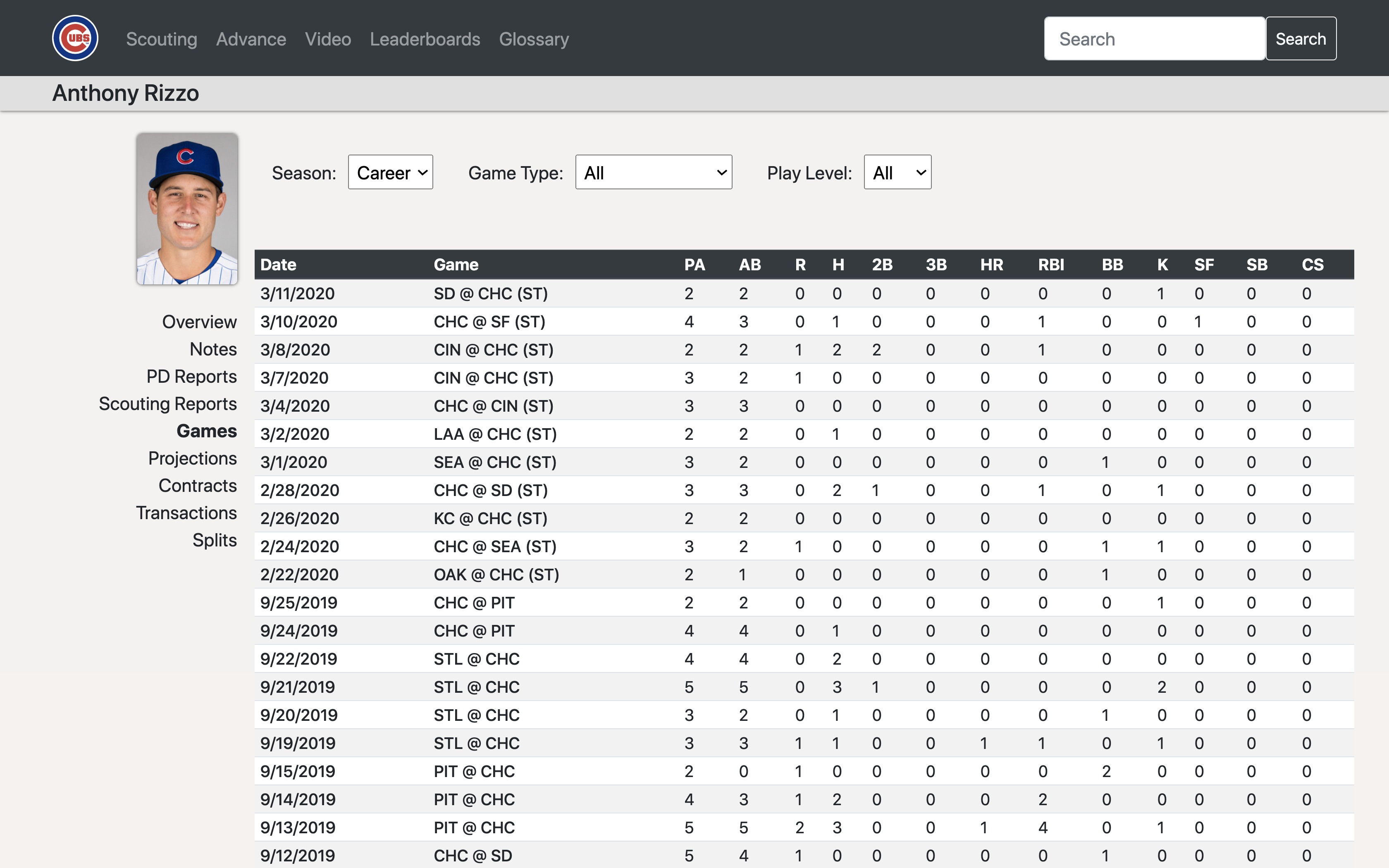Click the 3B column header
Viewport: 1389px width, 868px height.
(936, 265)
